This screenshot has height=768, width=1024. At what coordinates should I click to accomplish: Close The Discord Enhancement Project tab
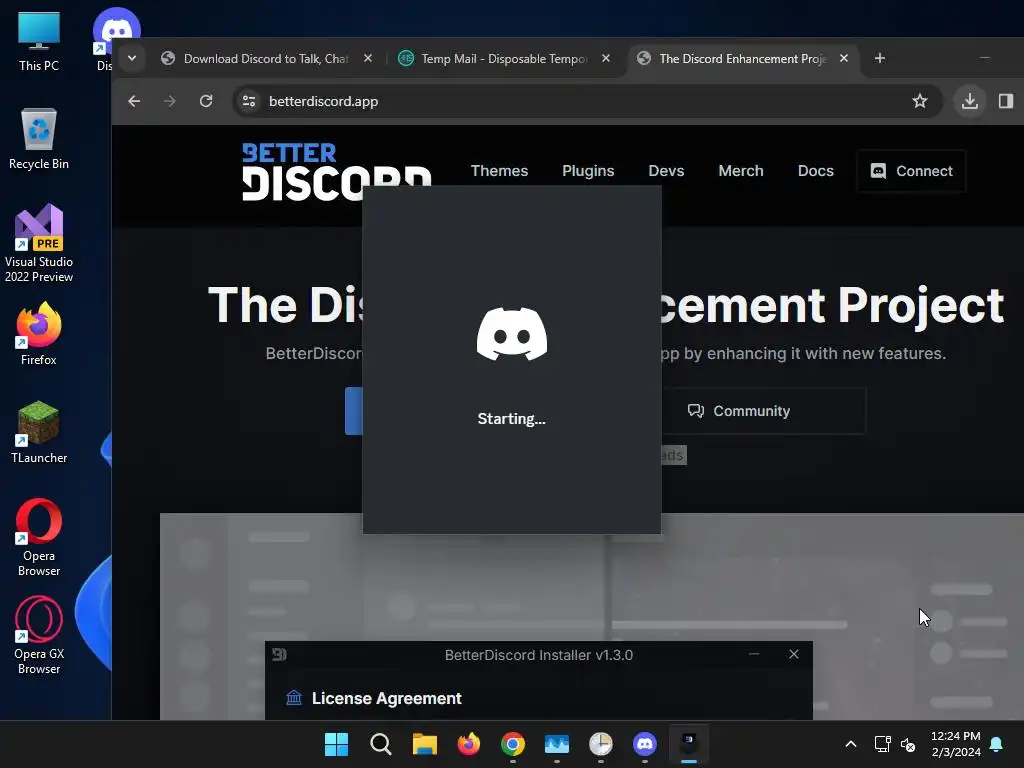click(844, 58)
